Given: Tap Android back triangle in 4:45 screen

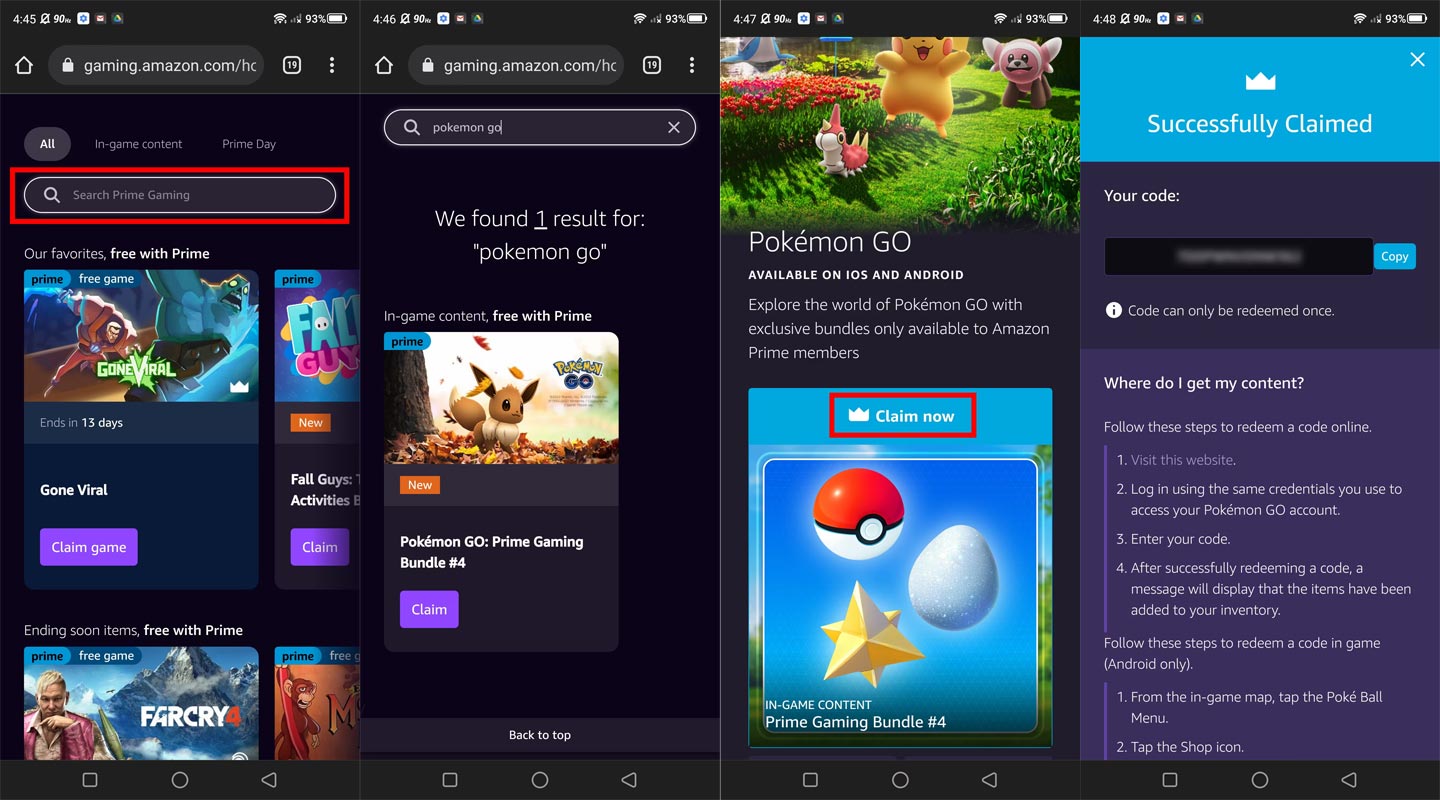Looking at the screenshot, I should coord(269,780).
